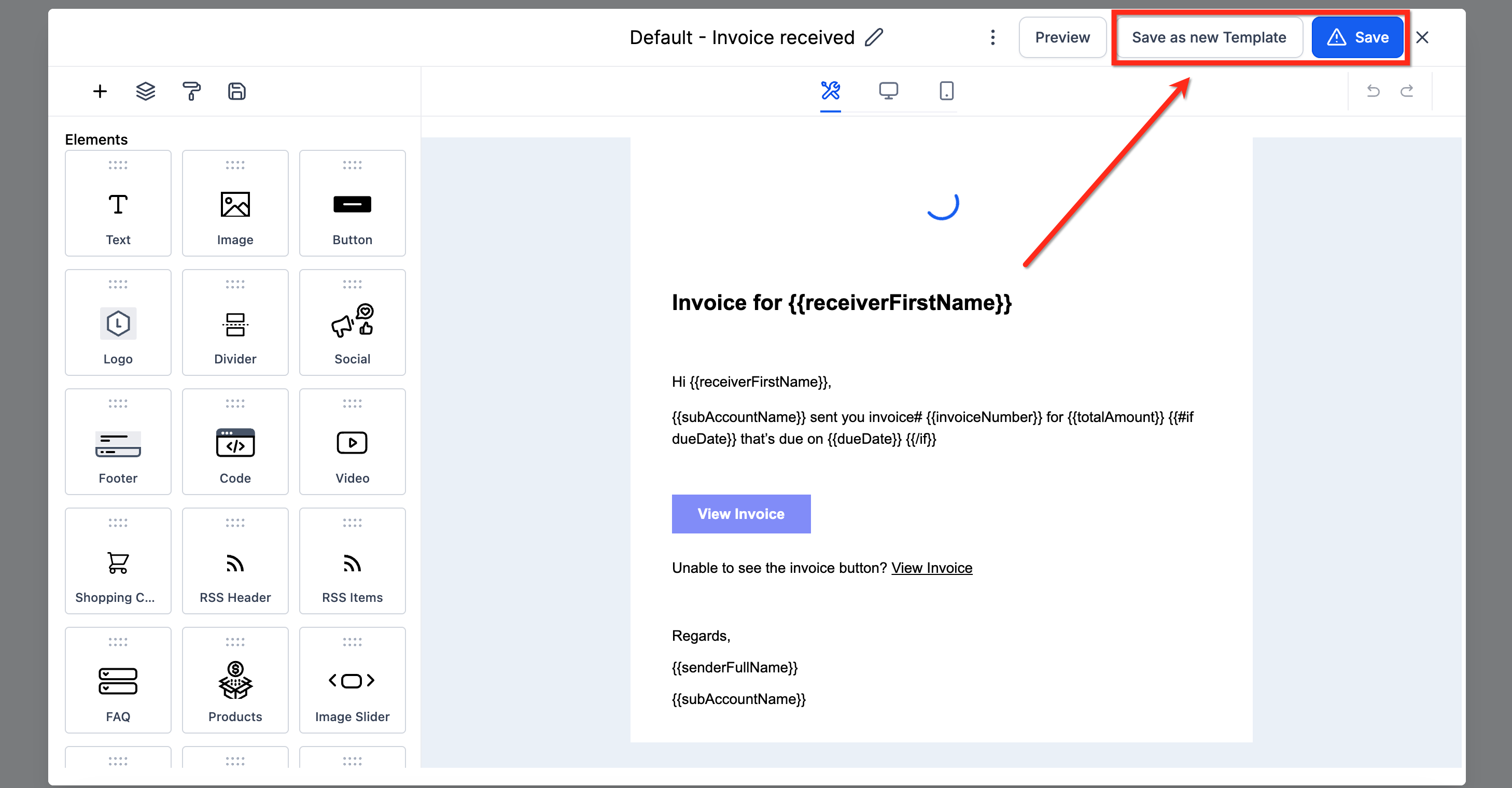This screenshot has width=1512, height=788.
Task: Click the pencil icon to rename template
Action: click(874, 37)
